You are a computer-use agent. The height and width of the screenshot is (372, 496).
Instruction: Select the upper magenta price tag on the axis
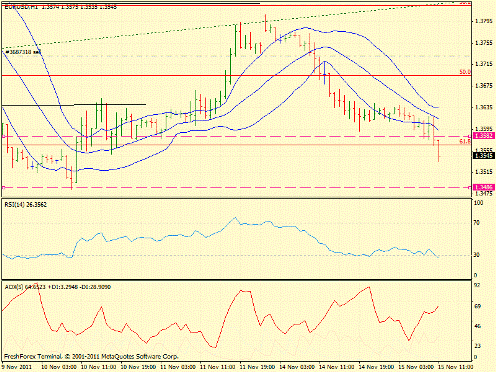(484, 136)
